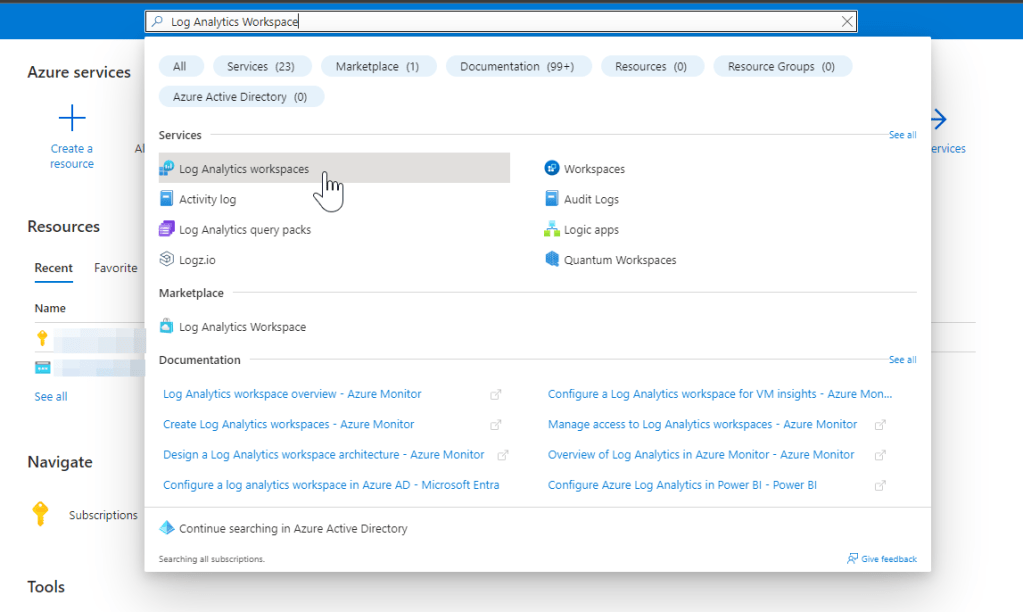
Task: Click the Activity log icon
Action: [167, 199]
